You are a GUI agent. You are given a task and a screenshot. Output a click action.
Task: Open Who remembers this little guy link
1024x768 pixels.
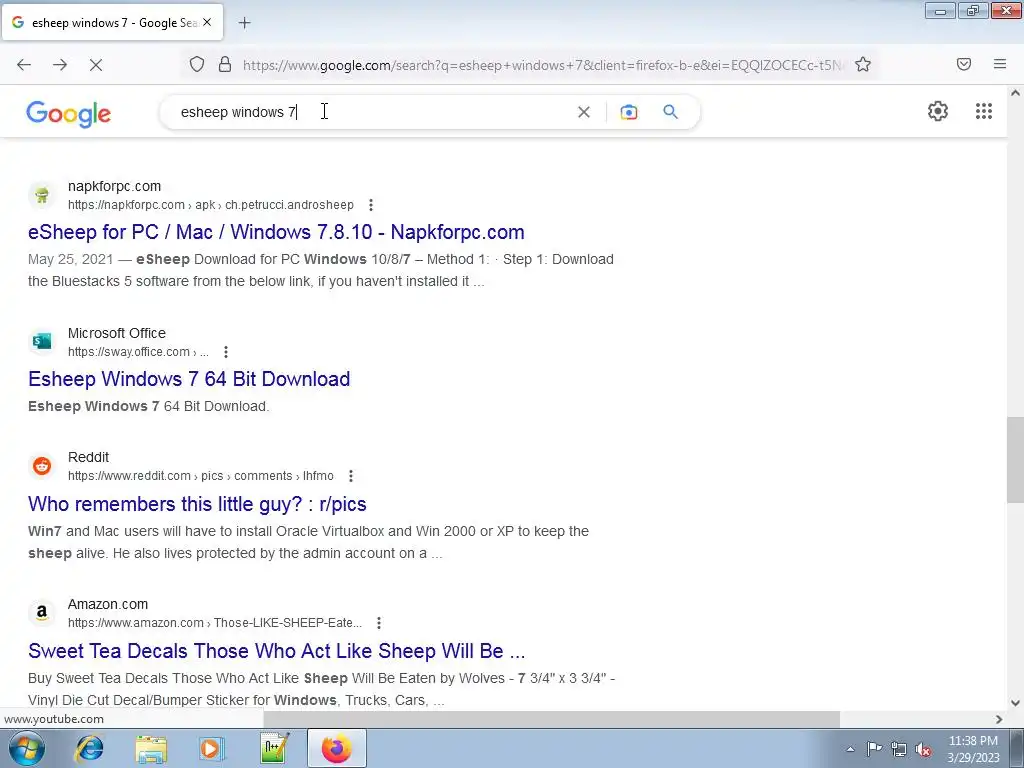click(197, 504)
